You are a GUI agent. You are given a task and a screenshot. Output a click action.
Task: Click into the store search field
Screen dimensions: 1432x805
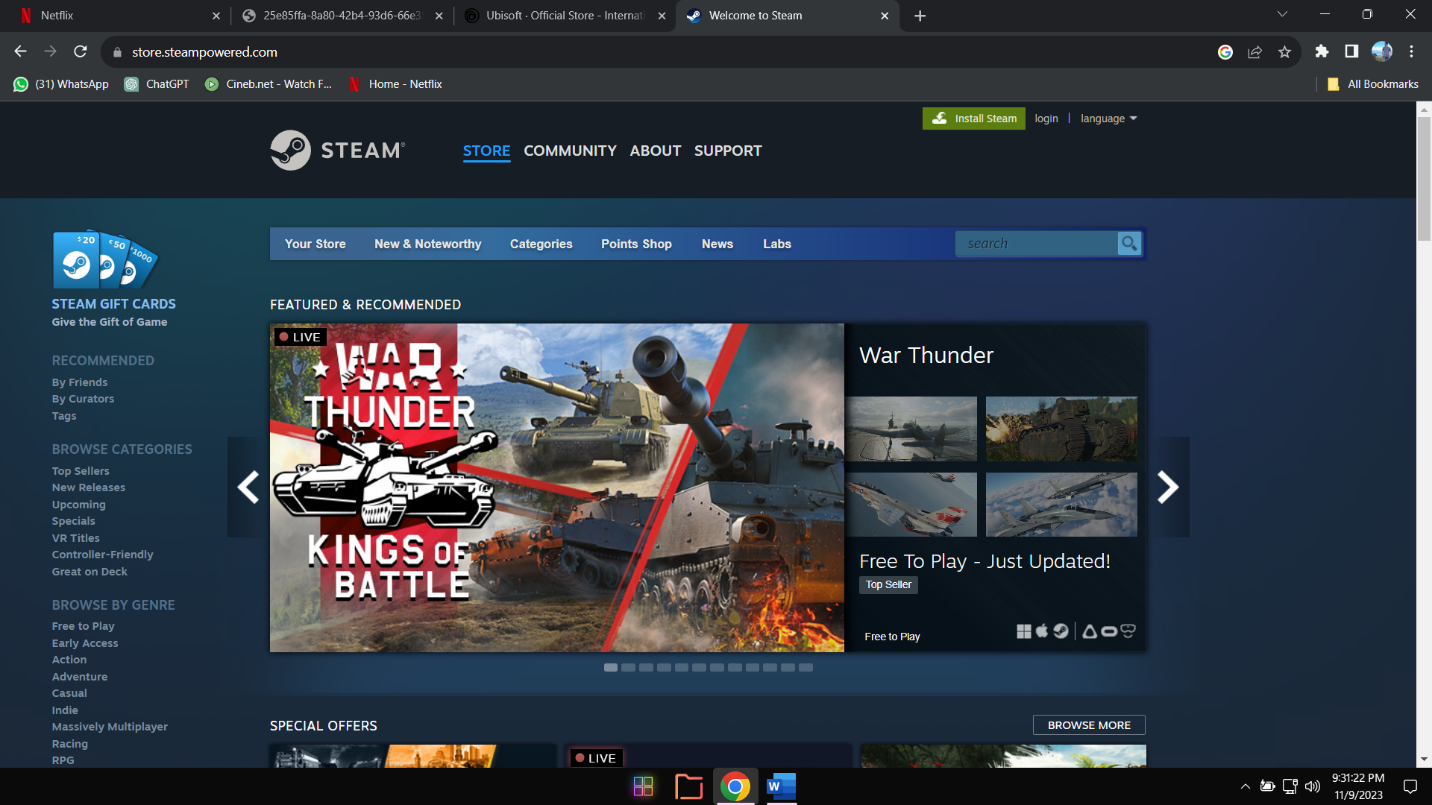point(1035,244)
